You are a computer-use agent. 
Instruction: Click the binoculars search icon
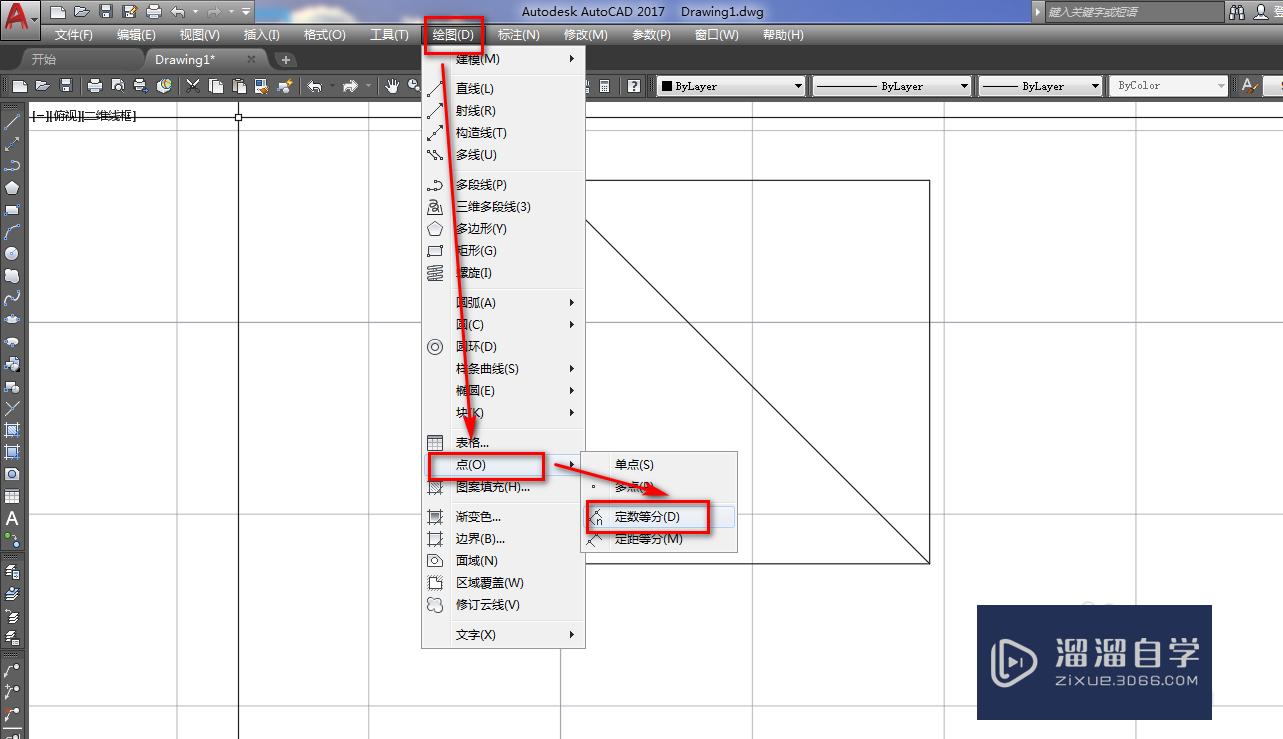[x=1238, y=12]
